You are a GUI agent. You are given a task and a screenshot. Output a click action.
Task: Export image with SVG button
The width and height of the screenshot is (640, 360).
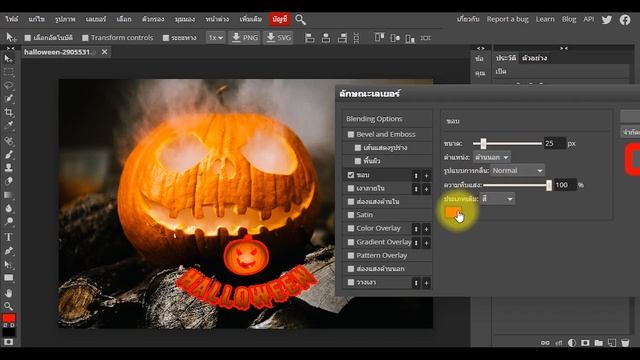(x=278, y=38)
